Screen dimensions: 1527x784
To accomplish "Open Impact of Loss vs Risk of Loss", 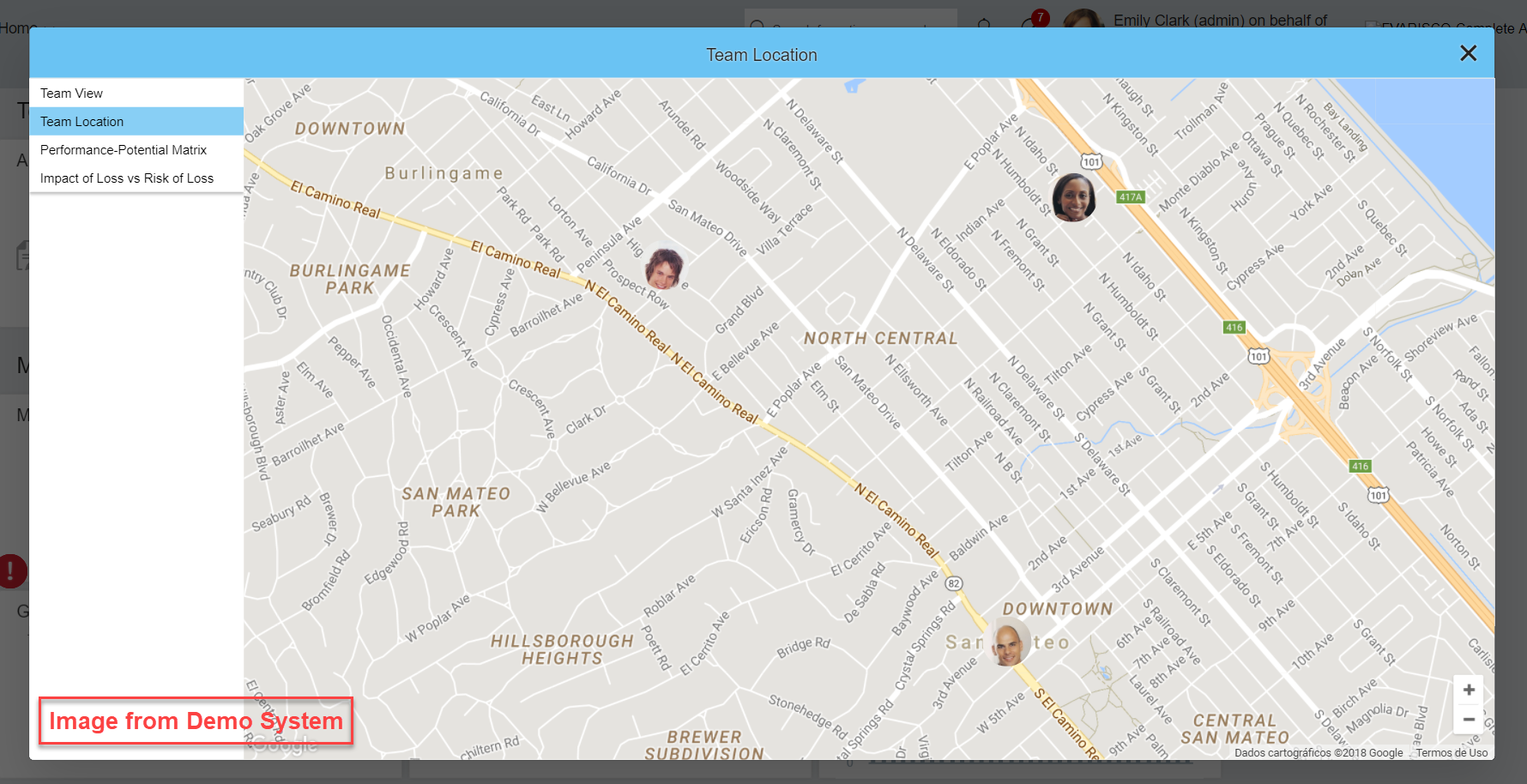I will point(136,178).
